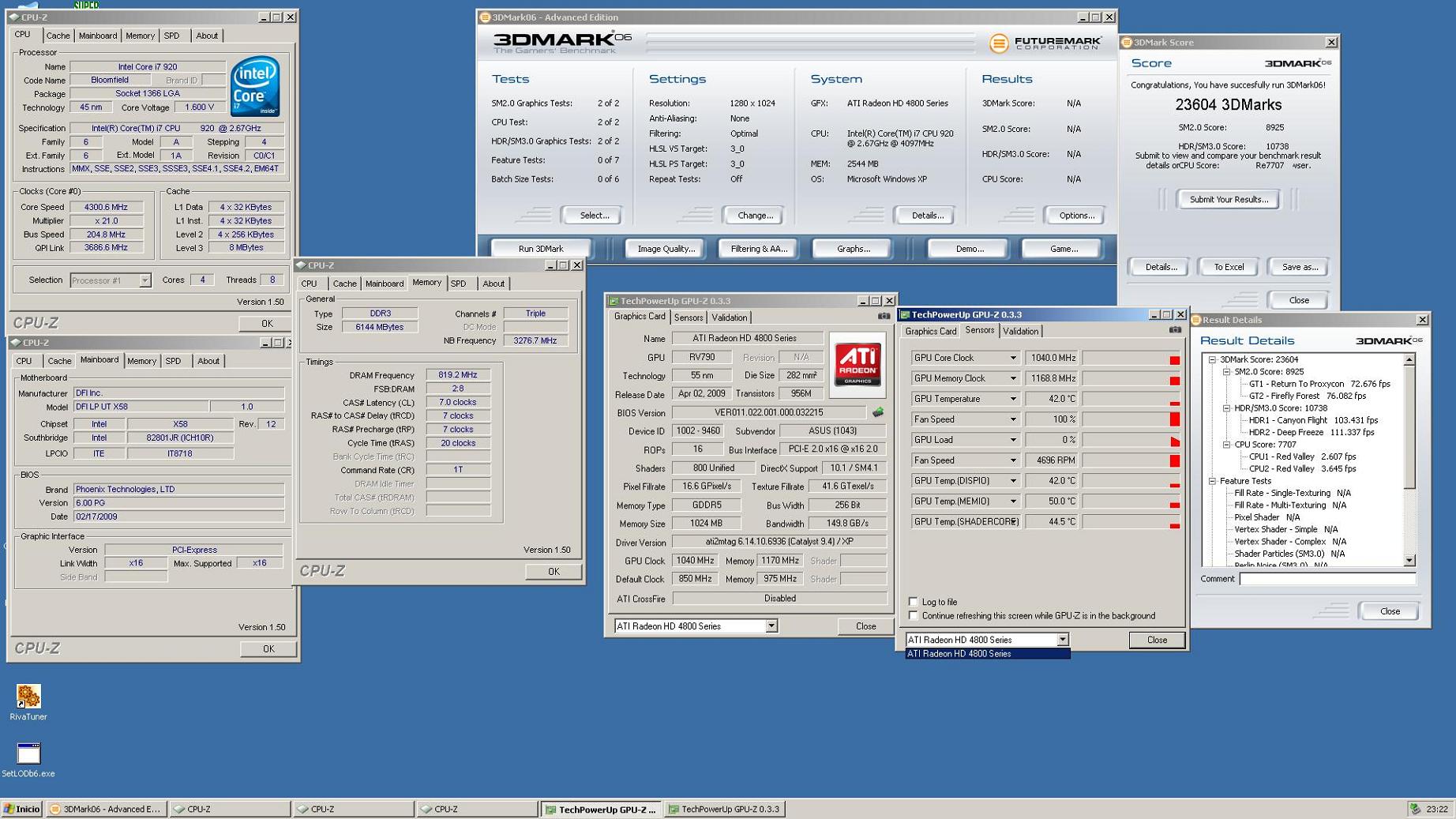Click the Inicio start button
Image resolution: width=1456 pixels, height=819 pixels.
[22, 809]
